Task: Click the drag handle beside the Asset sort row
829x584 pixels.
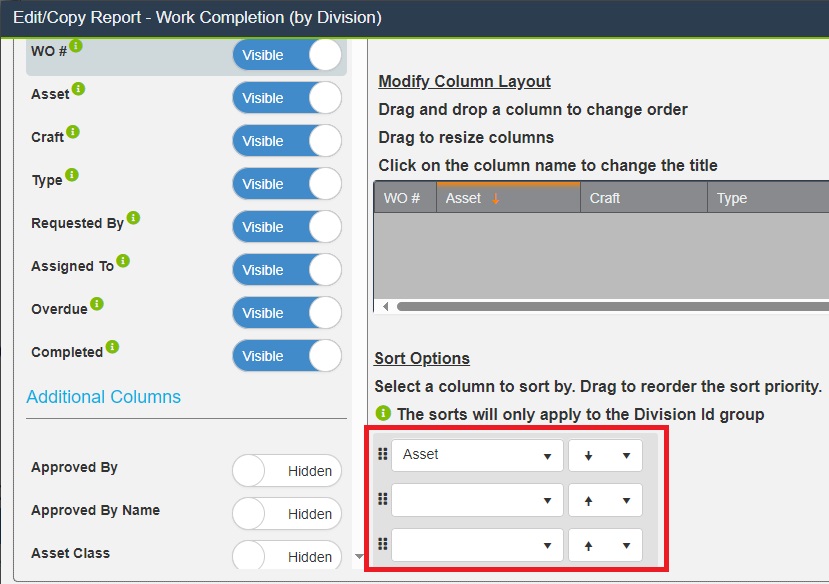Action: (x=382, y=454)
